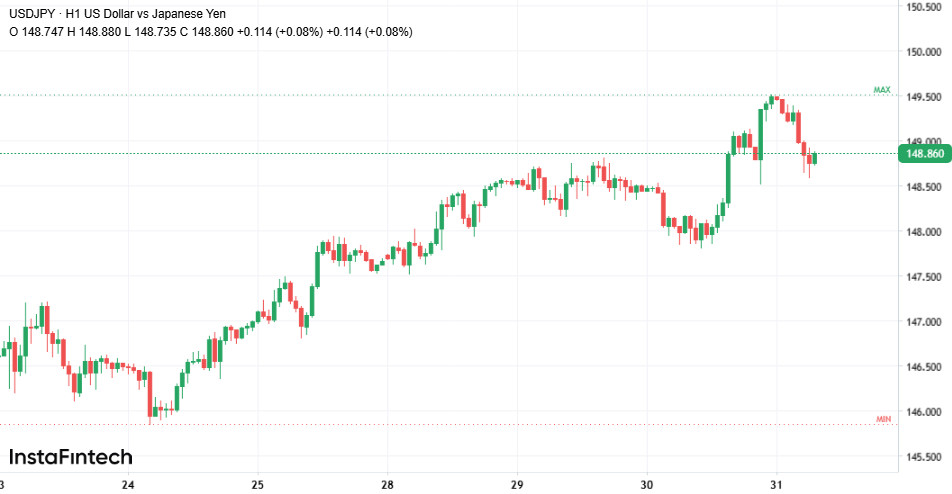The height and width of the screenshot is (494, 952).
Task: Select date 31 on the time axis
Action: pyautogui.click(x=777, y=485)
